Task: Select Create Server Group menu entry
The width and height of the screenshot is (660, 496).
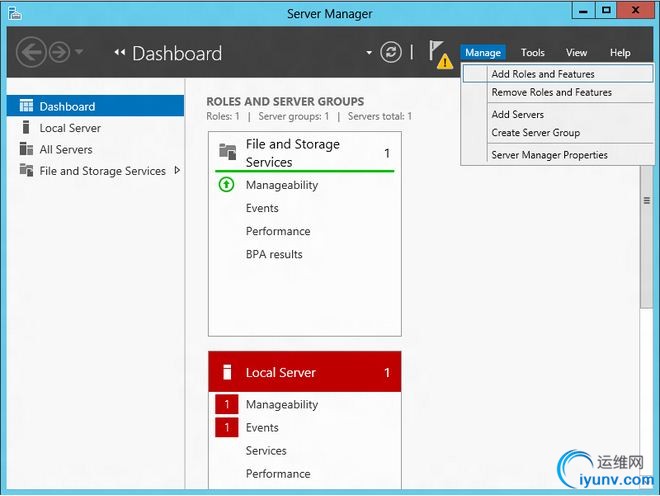Action: (x=558, y=133)
